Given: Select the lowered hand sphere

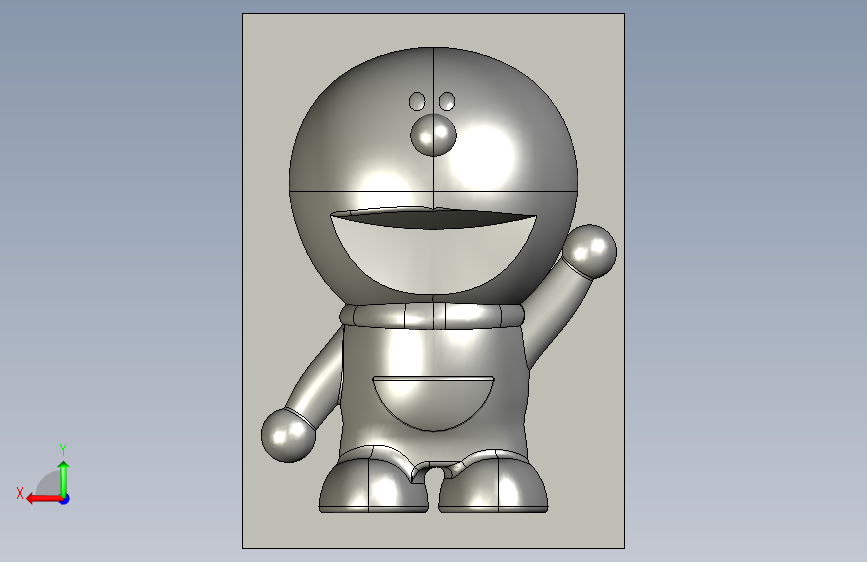Looking at the screenshot, I should point(288,435).
